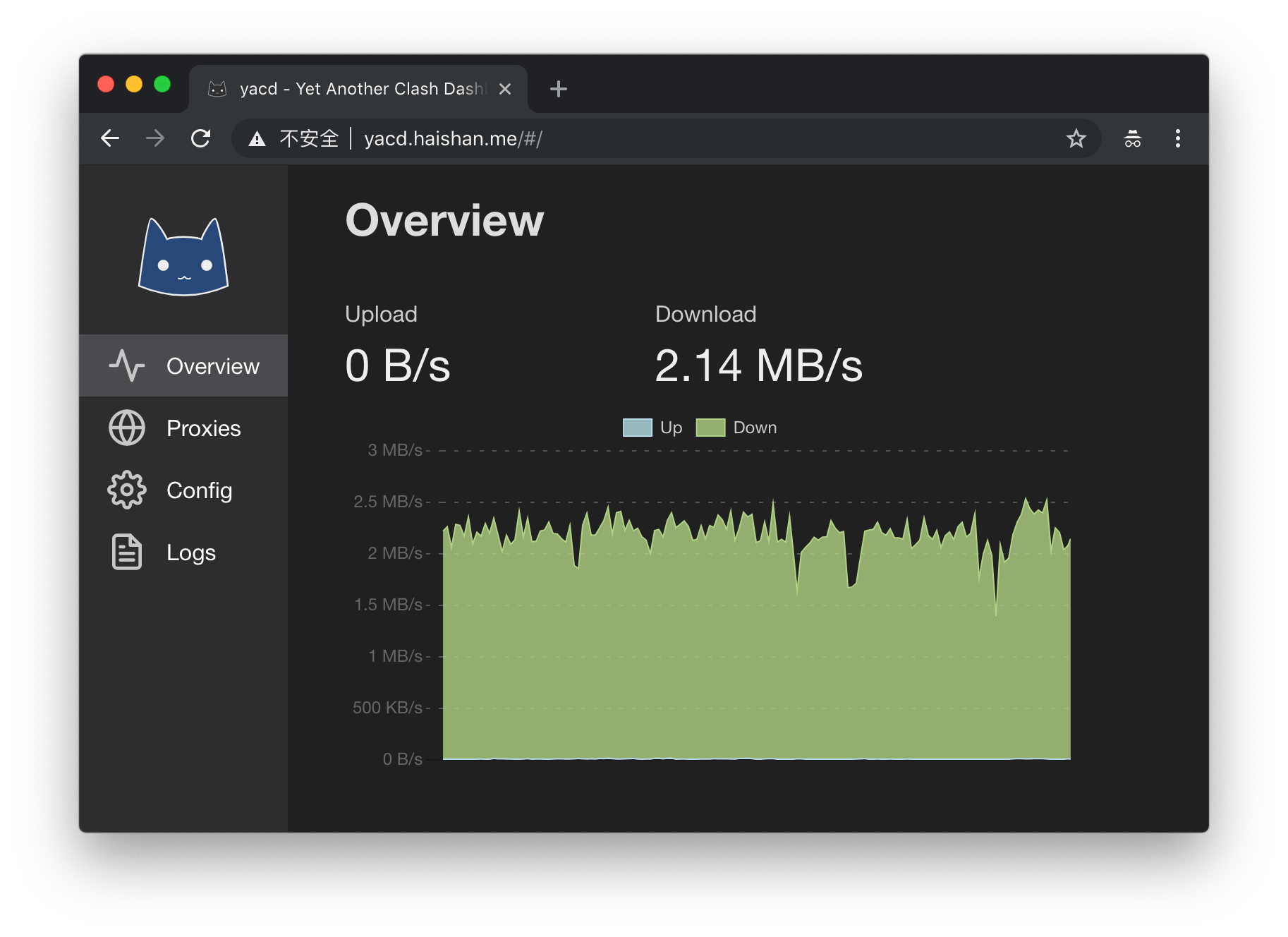
Task: Click the incognito mode icon
Action: pos(1132,138)
